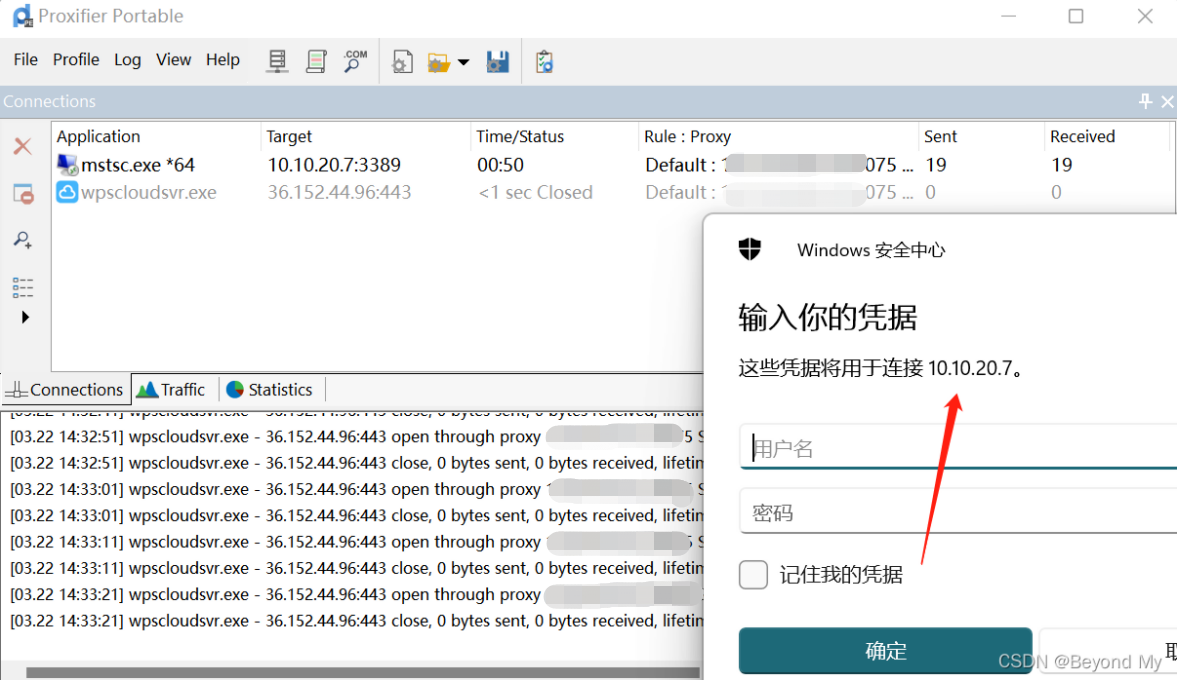Click the search-plus sidebar icon
This screenshot has height=680, width=1177.
tap(23, 240)
